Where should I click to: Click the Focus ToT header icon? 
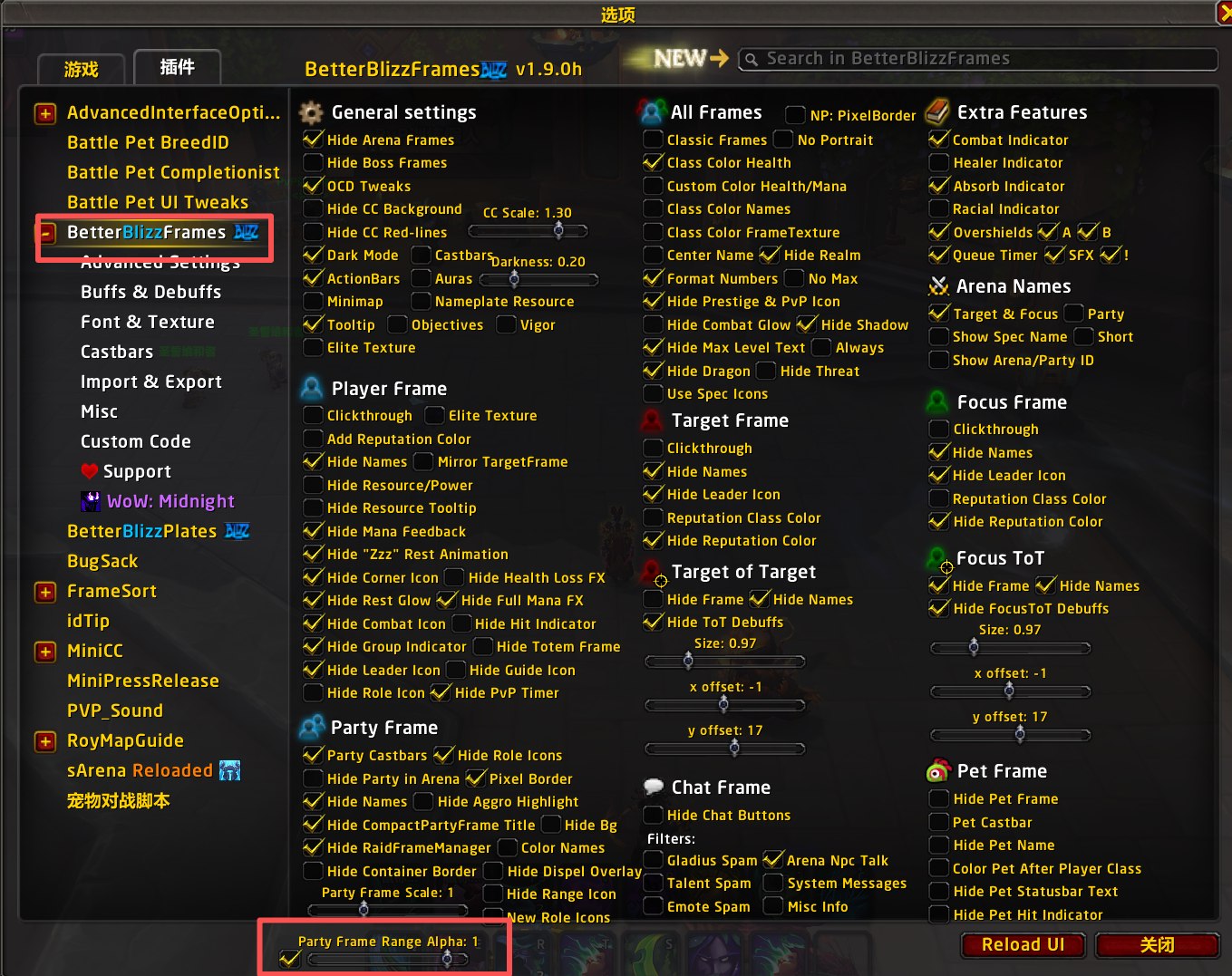click(x=938, y=558)
